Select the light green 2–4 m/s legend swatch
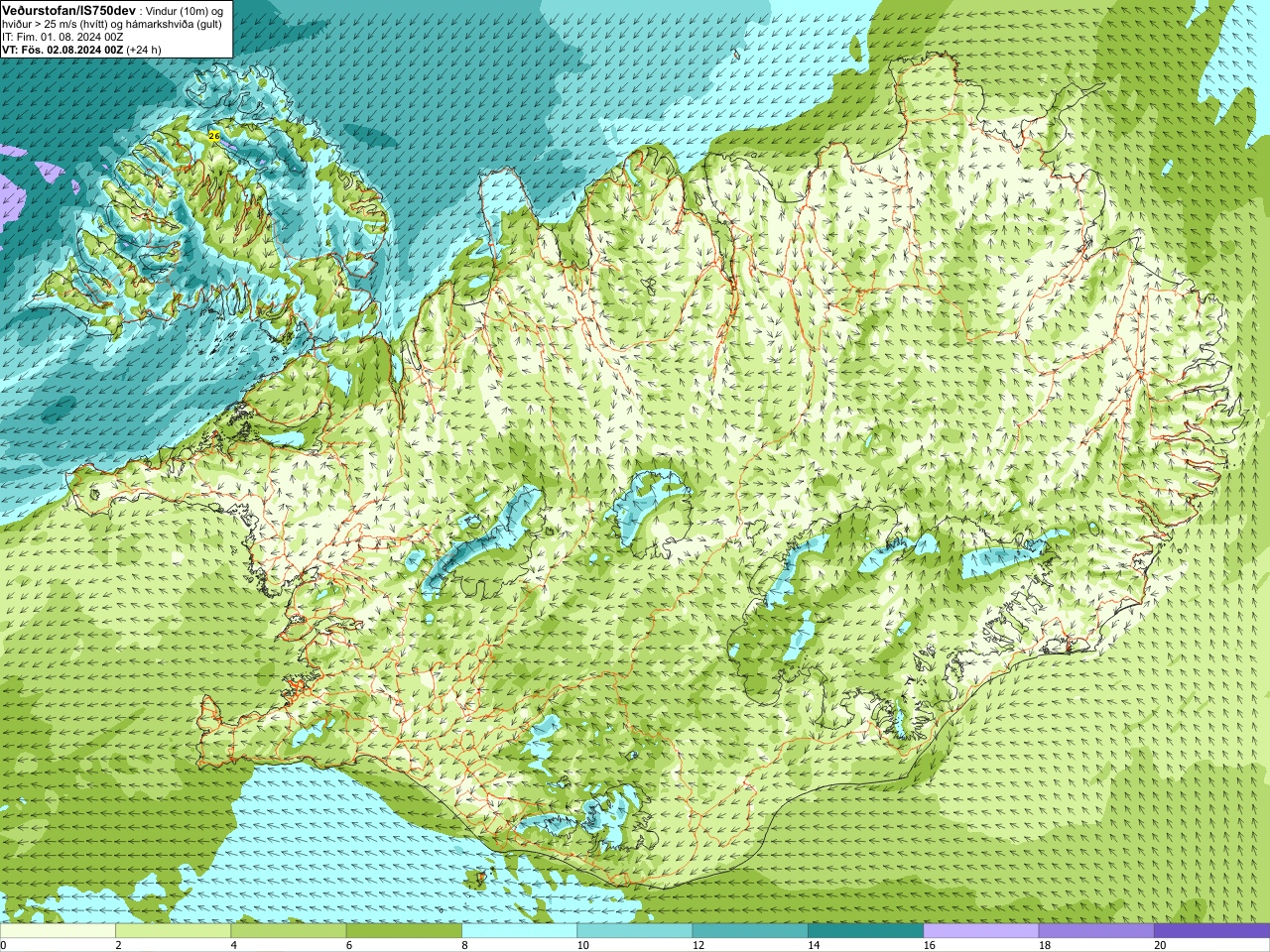Viewport: 1270px width, 952px height. [173, 931]
